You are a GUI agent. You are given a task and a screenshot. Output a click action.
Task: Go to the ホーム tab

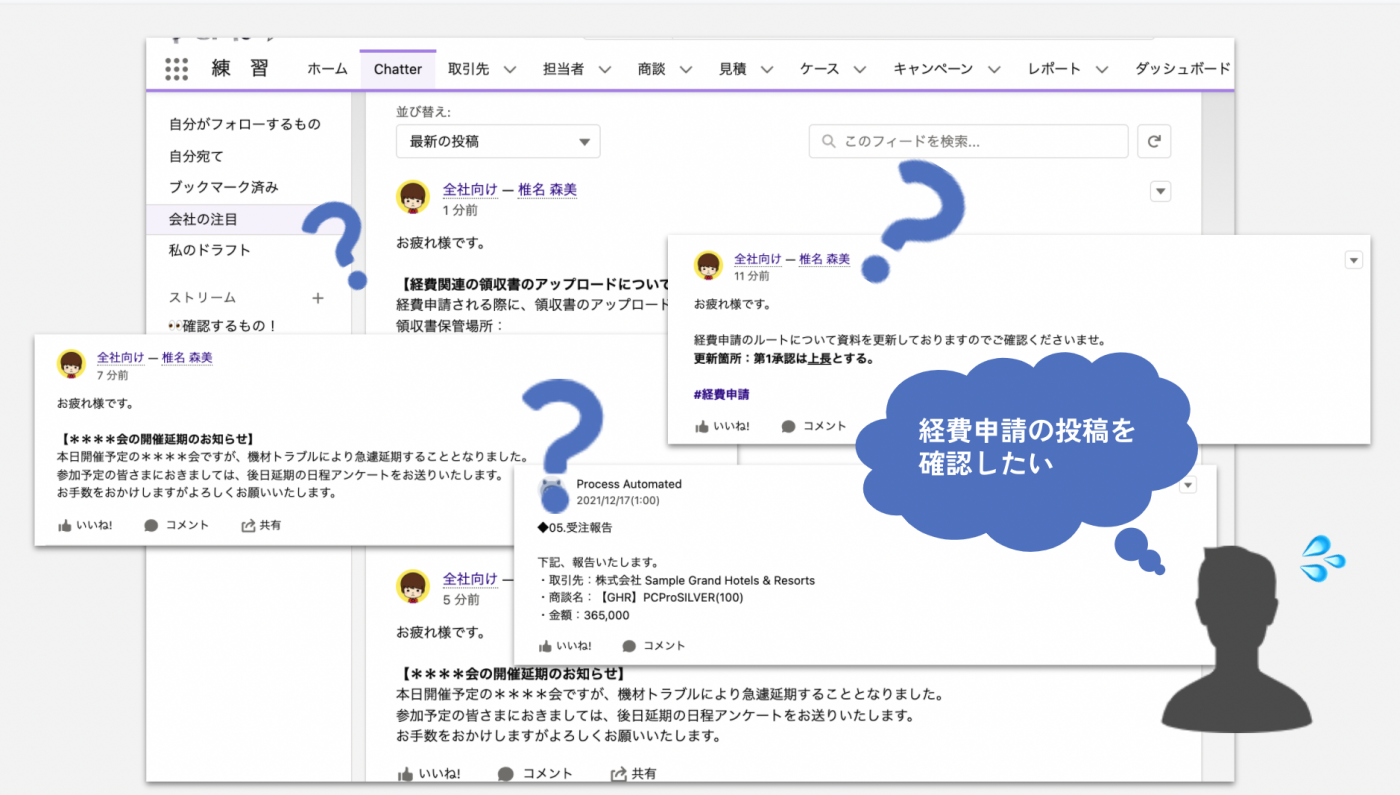coord(327,69)
